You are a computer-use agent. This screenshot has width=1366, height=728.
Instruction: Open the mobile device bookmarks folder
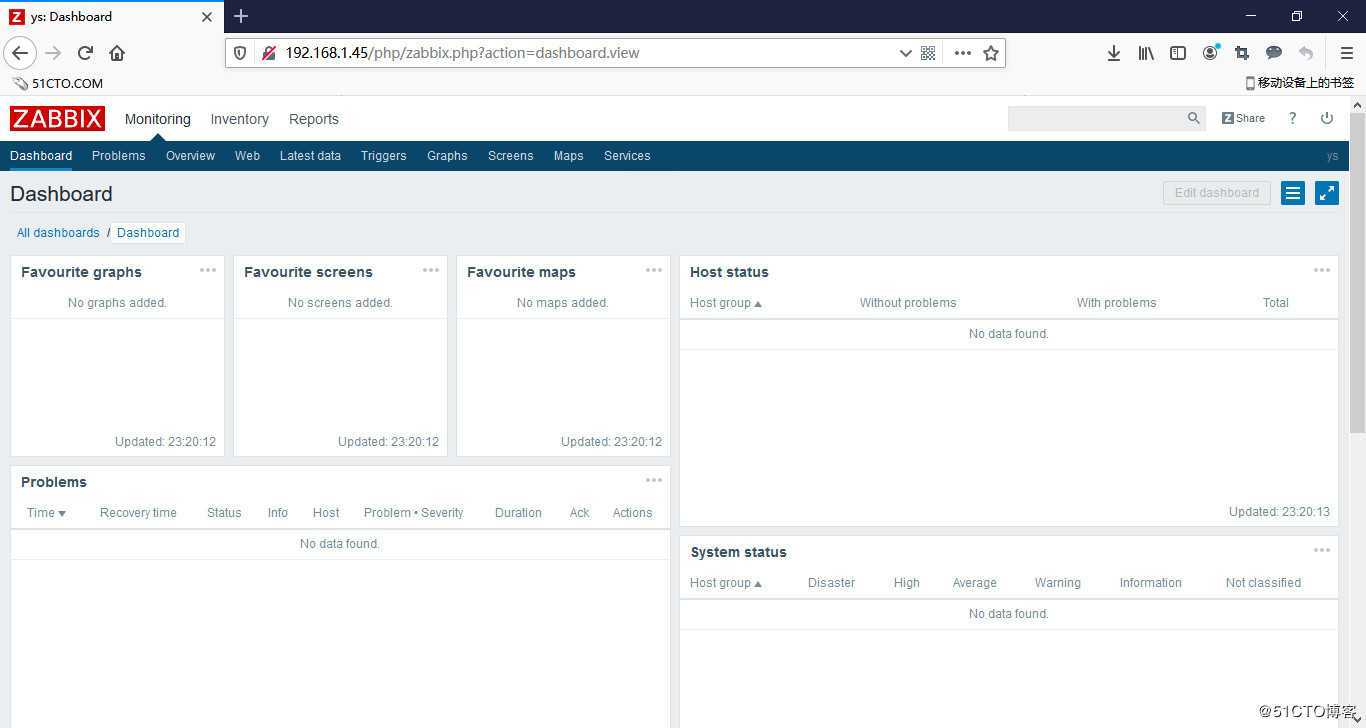pos(1300,83)
